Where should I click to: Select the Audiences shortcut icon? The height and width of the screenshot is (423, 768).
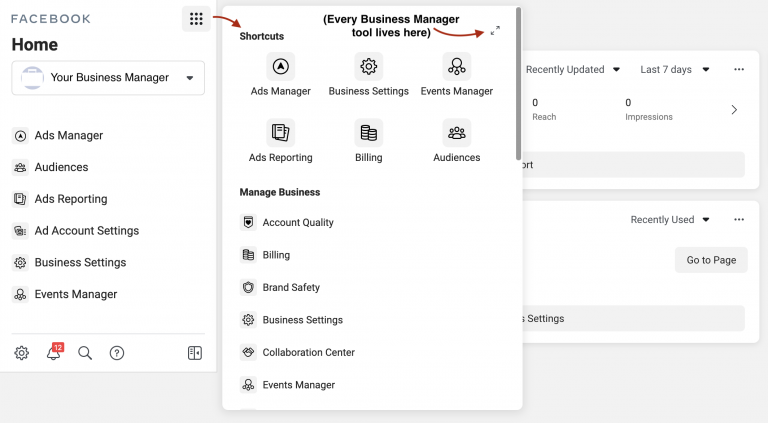point(456,133)
